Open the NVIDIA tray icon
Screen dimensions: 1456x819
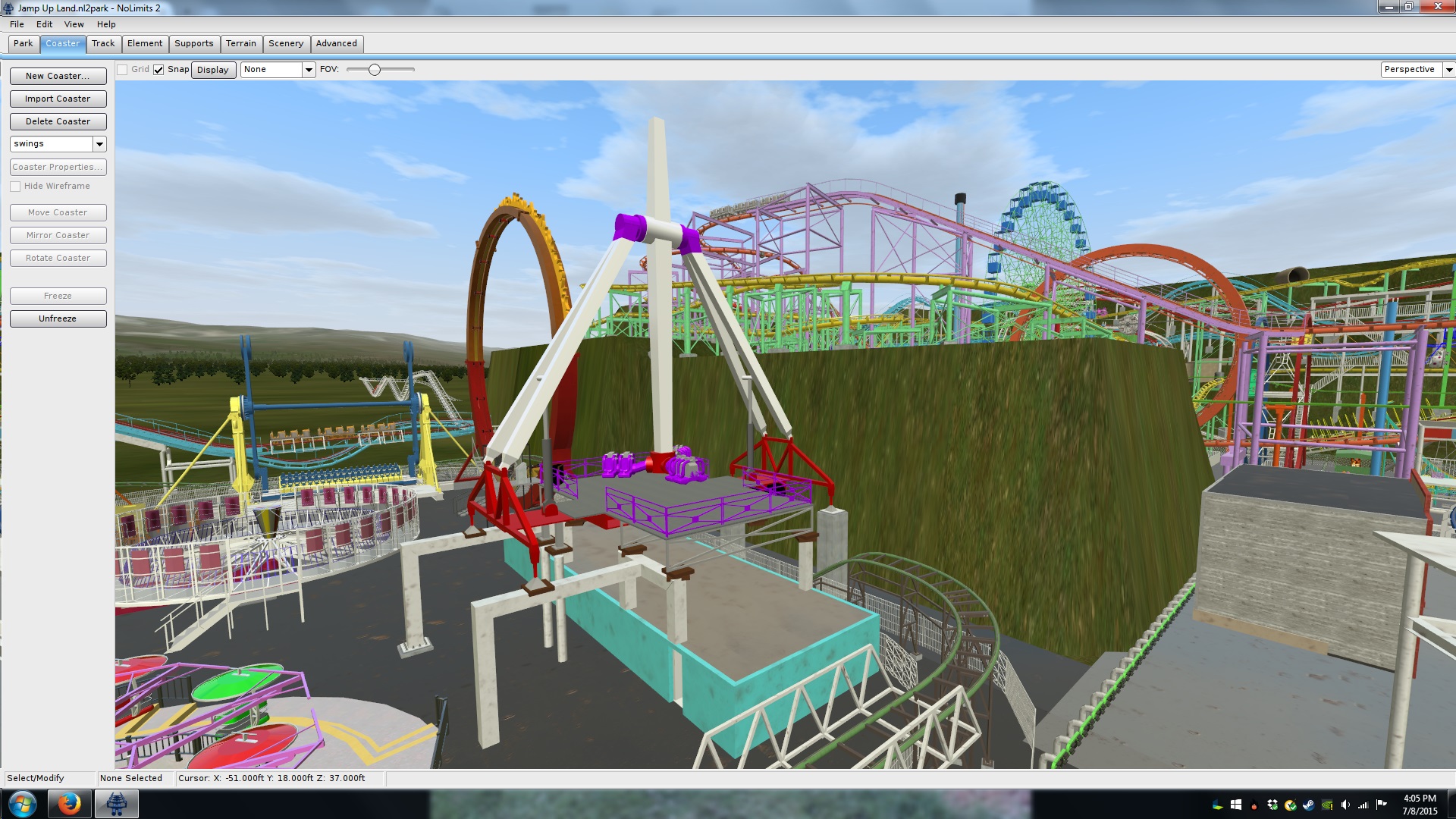(1327, 805)
